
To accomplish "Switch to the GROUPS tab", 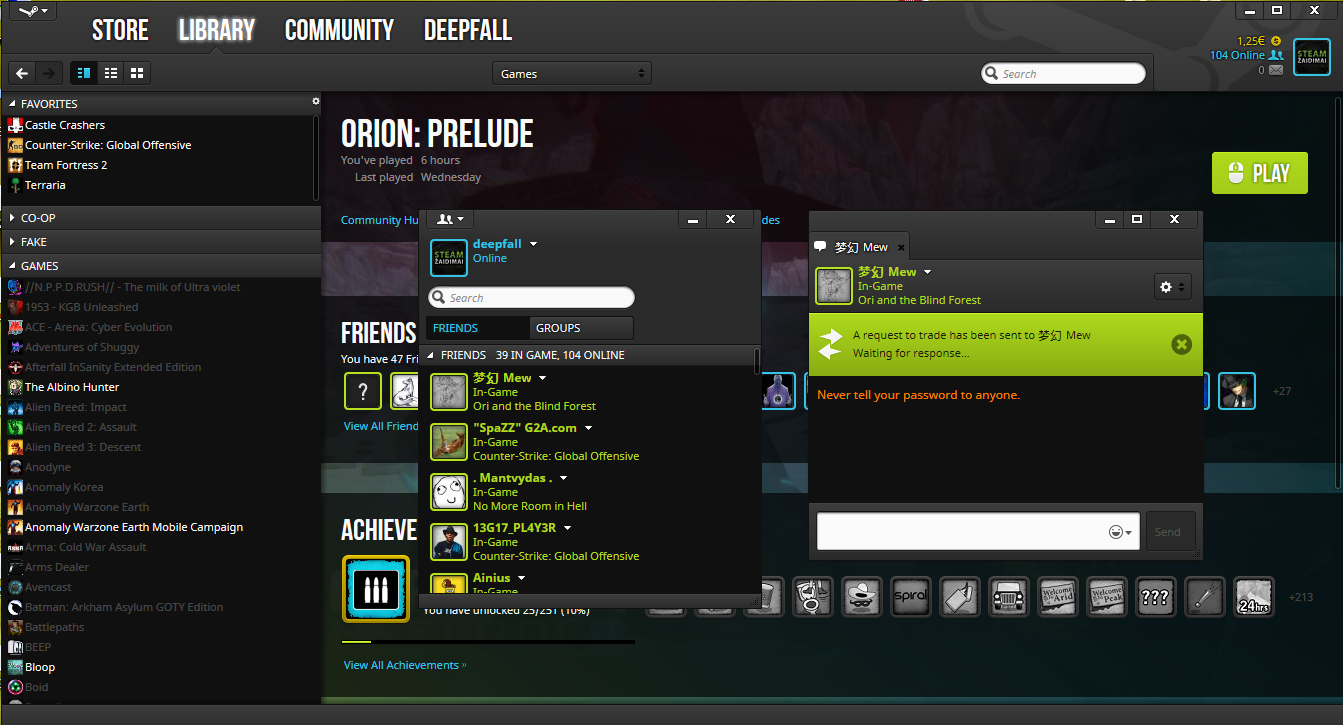I will pos(581,328).
